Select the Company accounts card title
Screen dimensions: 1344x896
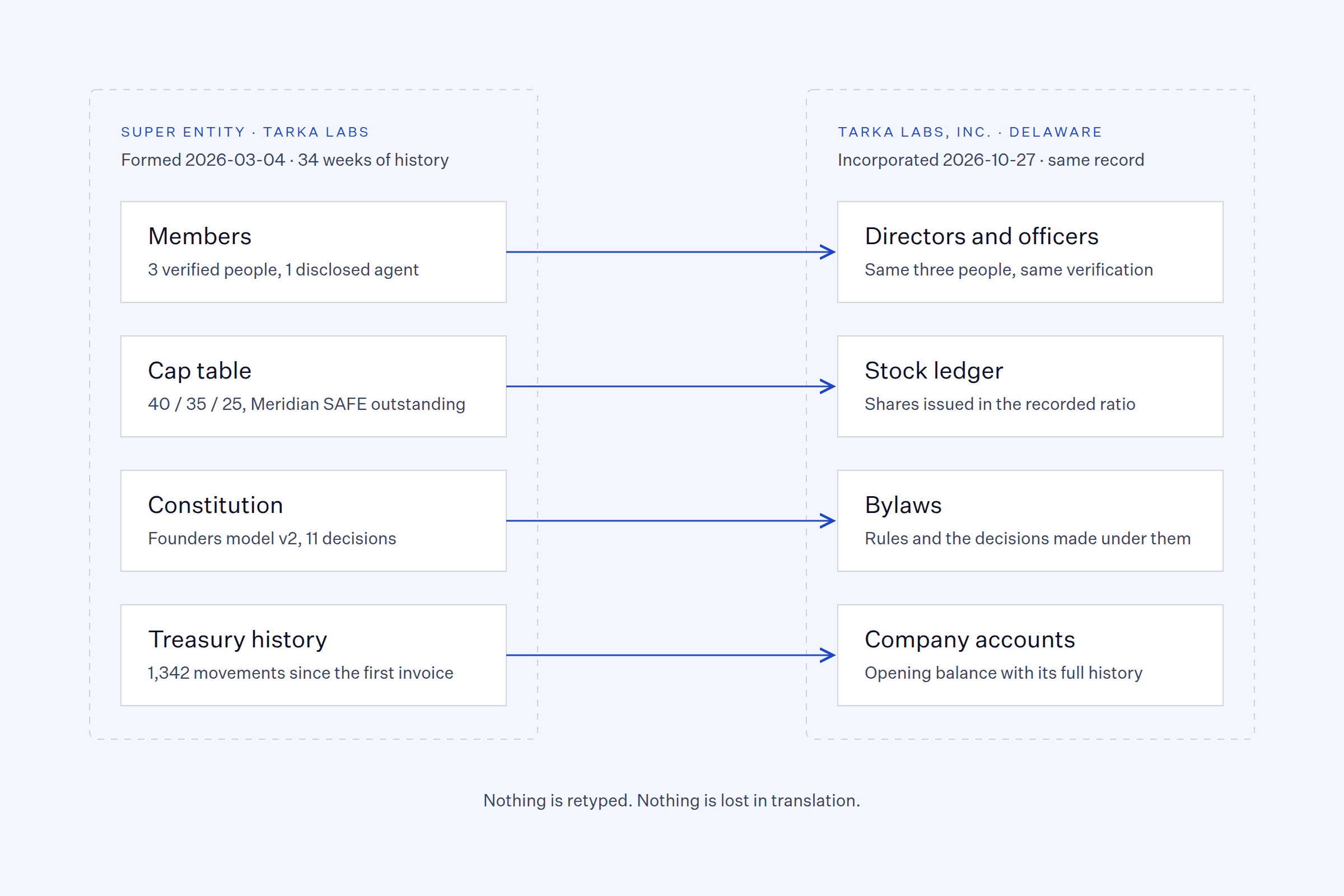(x=970, y=640)
